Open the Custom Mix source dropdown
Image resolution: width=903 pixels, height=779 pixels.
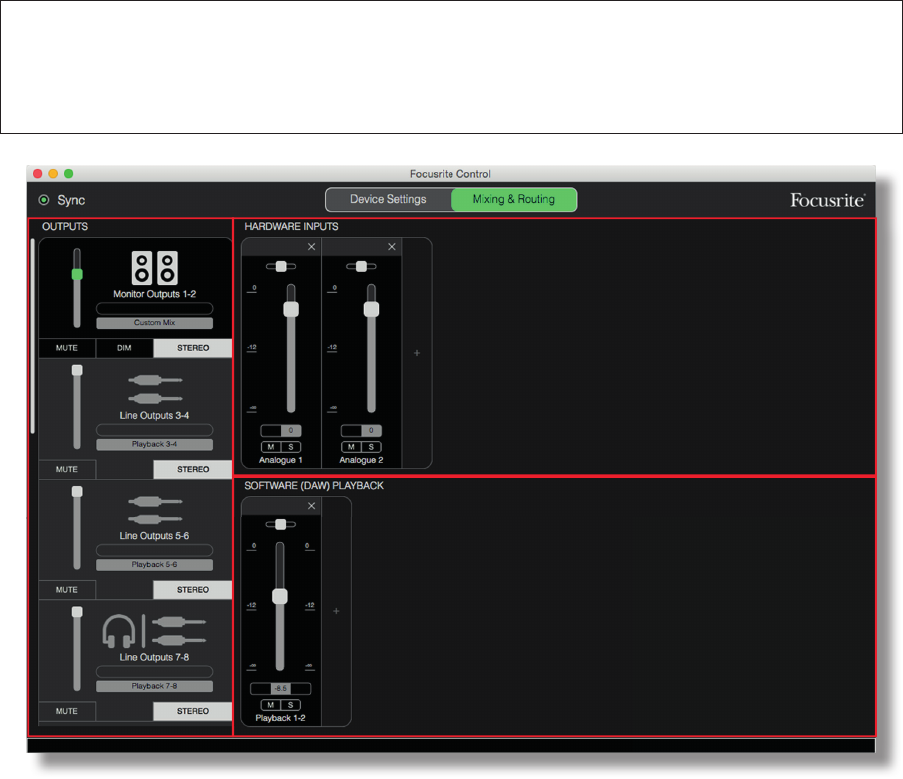[154, 323]
